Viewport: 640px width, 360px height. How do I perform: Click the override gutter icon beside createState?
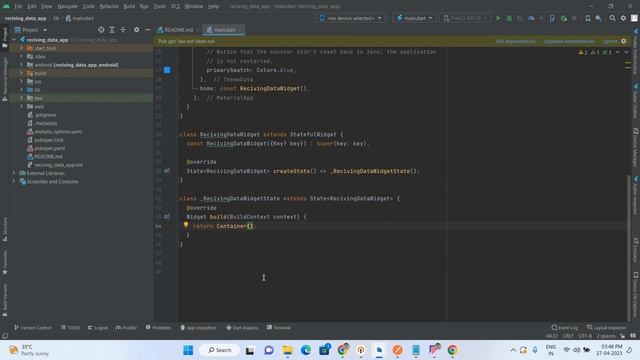click(x=167, y=171)
